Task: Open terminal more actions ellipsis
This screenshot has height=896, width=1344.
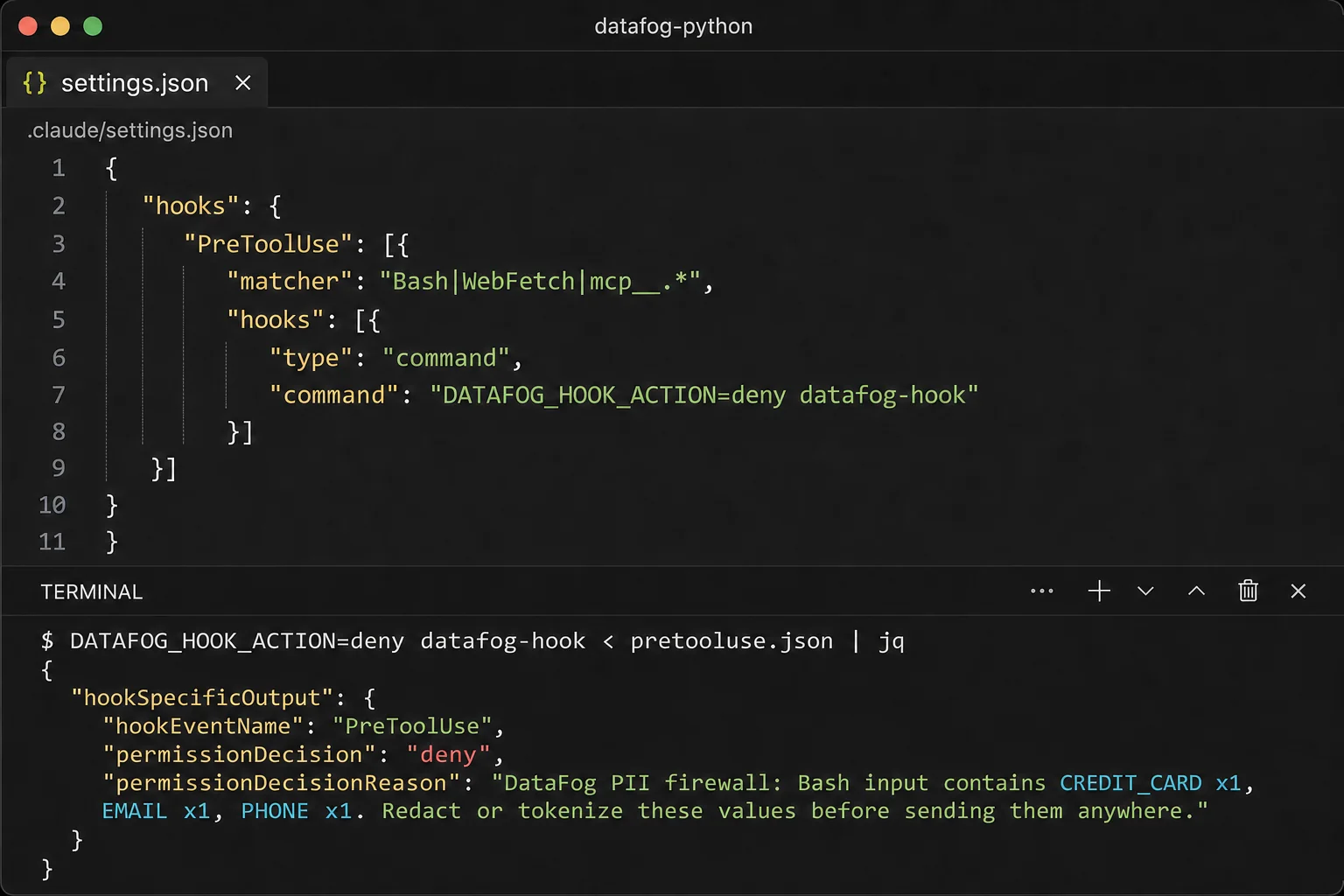Action: [x=1041, y=591]
